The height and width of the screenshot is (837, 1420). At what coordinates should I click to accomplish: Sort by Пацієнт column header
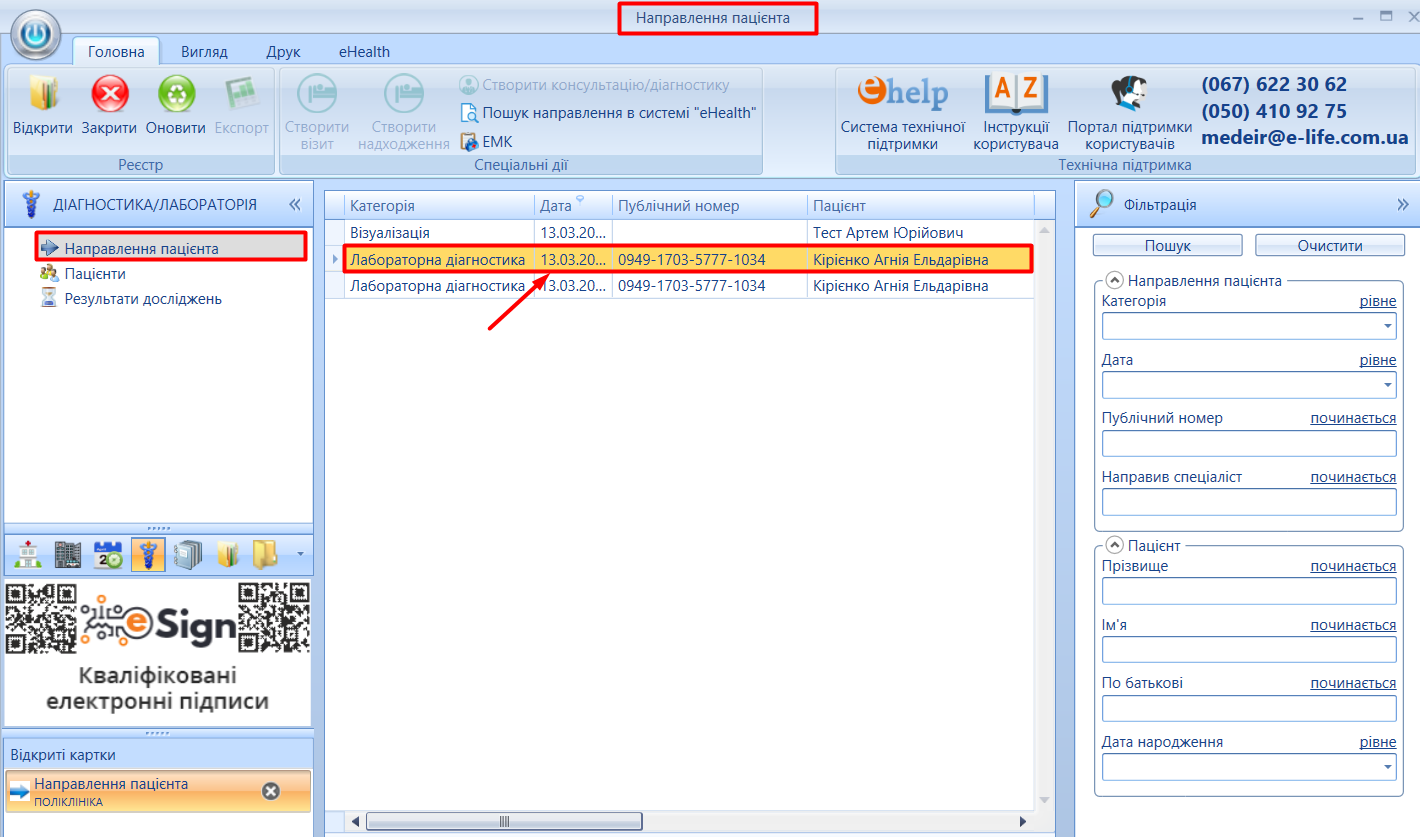(920, 205)
